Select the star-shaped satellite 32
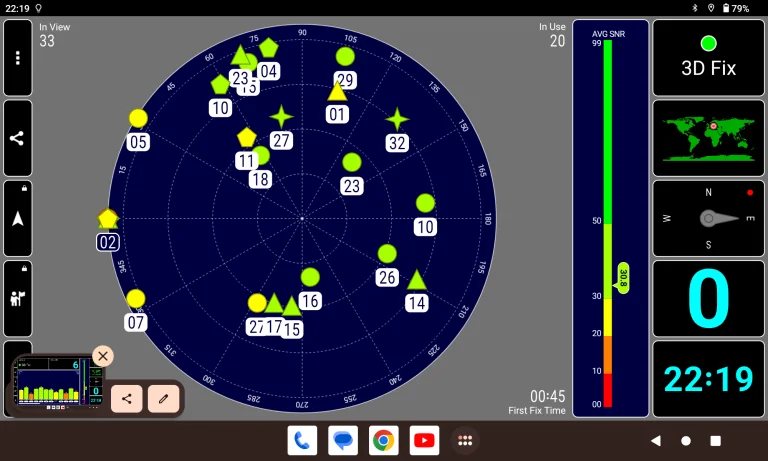Image resolution: width=768 pixels, height=461 pixels. (397, 119)
